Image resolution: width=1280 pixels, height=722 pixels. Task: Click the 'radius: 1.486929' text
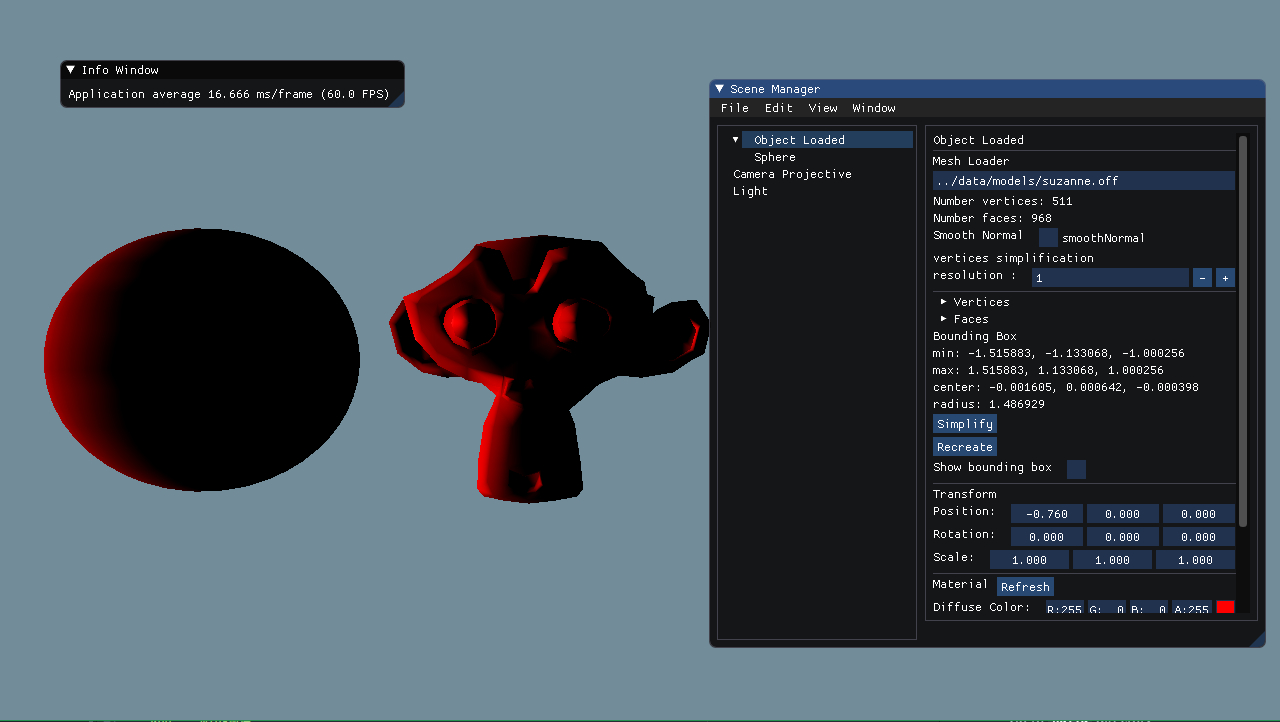(x=989, y=404)
